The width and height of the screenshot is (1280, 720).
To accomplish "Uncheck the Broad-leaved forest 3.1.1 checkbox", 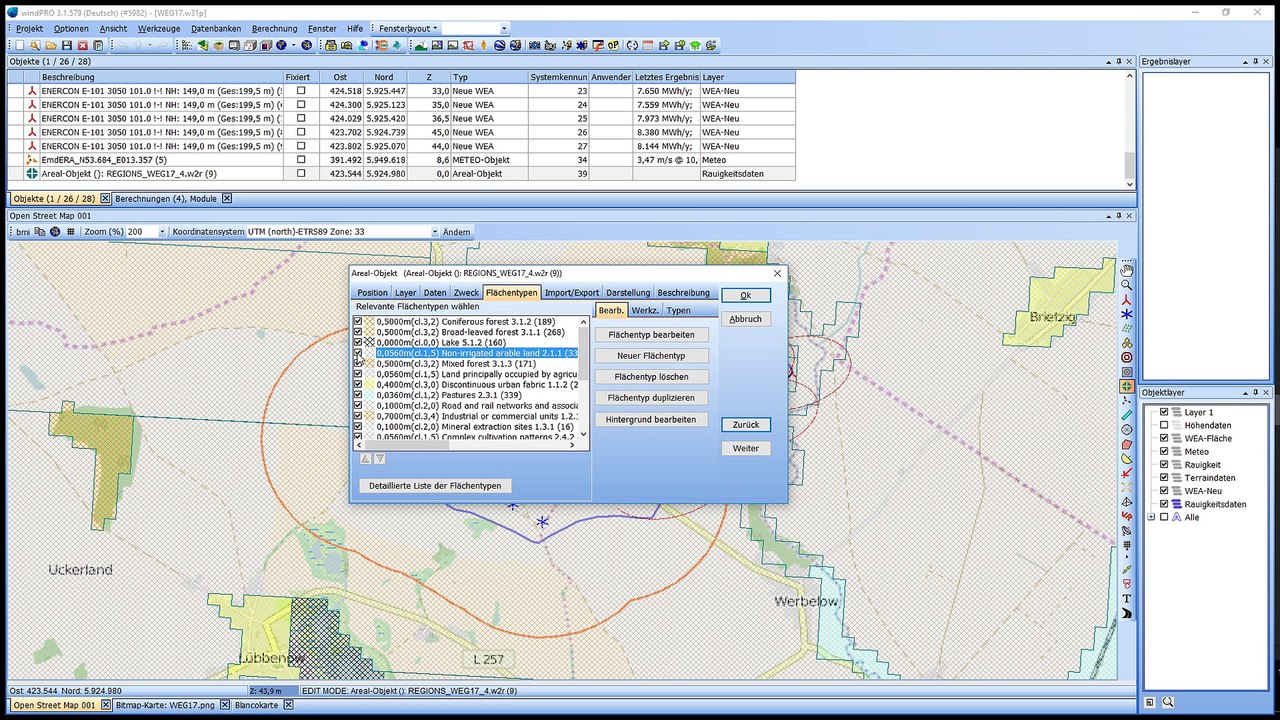I will [x=358, y=332].
